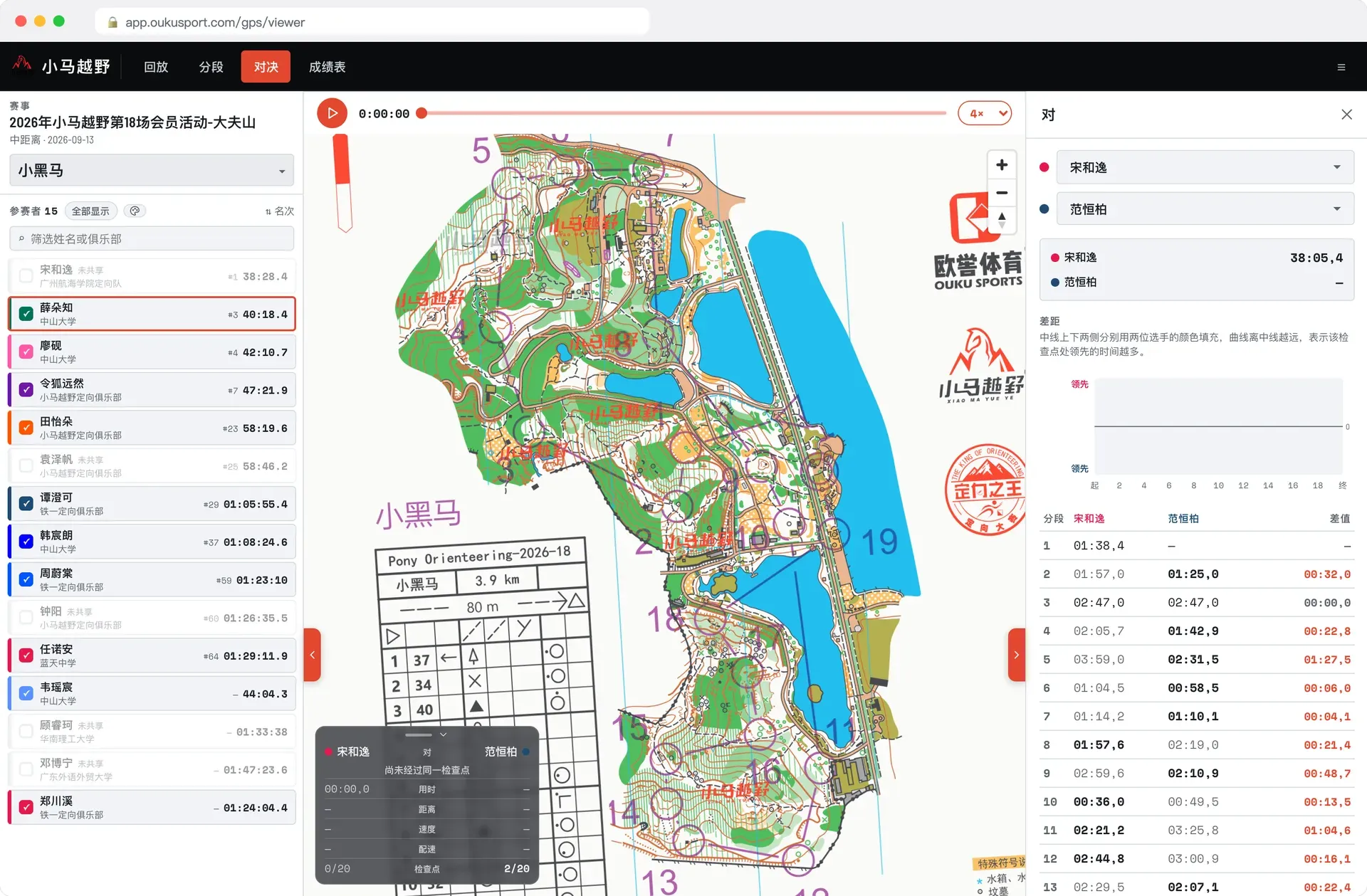Open the 宋和逸 runner selector
Screen dimensions: 1367x896
coord(1205,168)
